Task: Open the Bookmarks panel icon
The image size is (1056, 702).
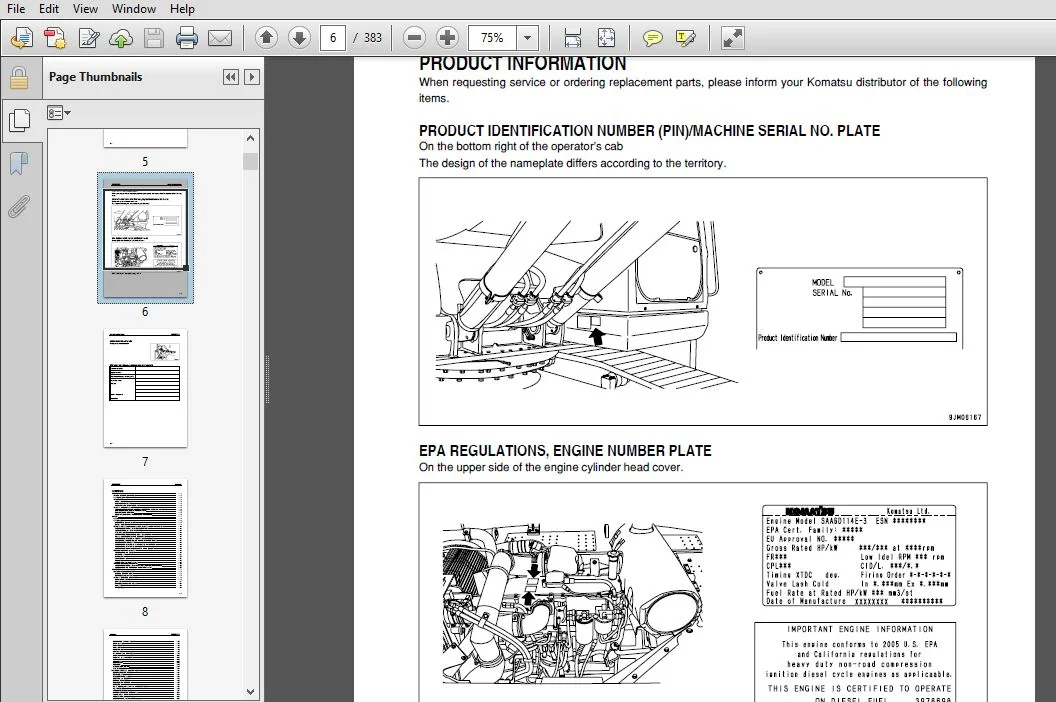Action: 19,163
